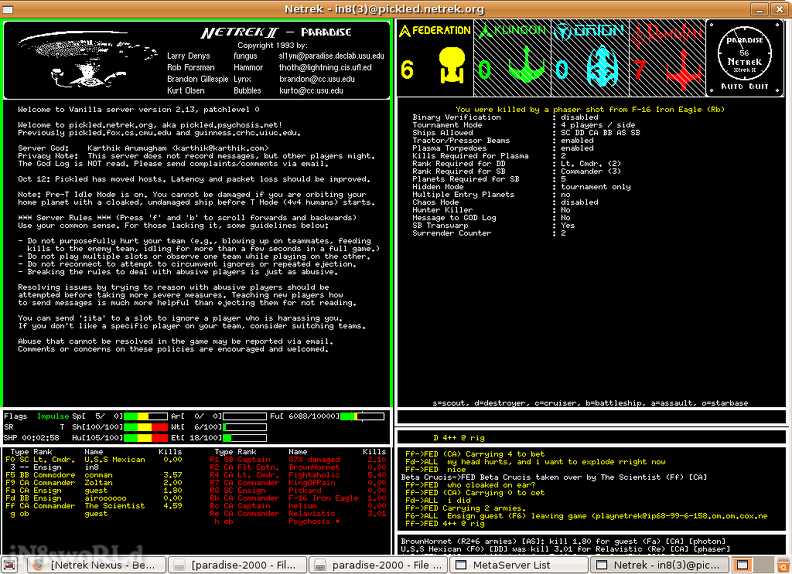Open second paradise-2000 - File taskbar window

[378, 565]
